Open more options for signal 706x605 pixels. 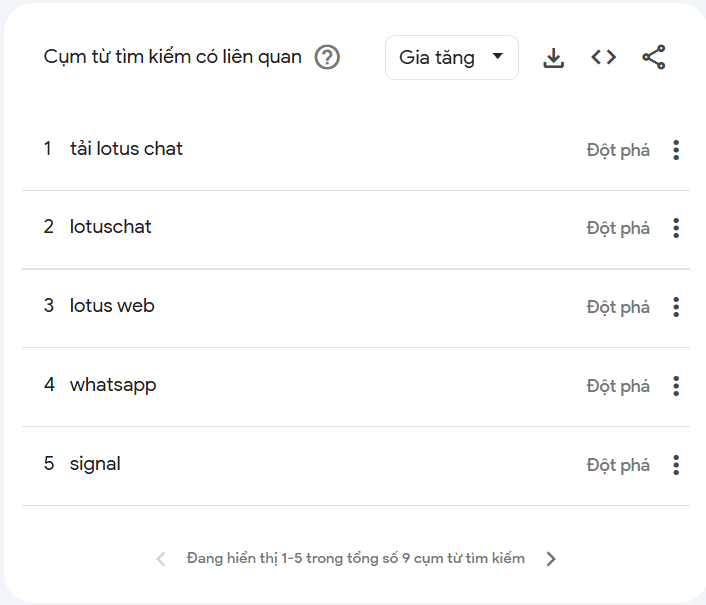coord(676,465)
